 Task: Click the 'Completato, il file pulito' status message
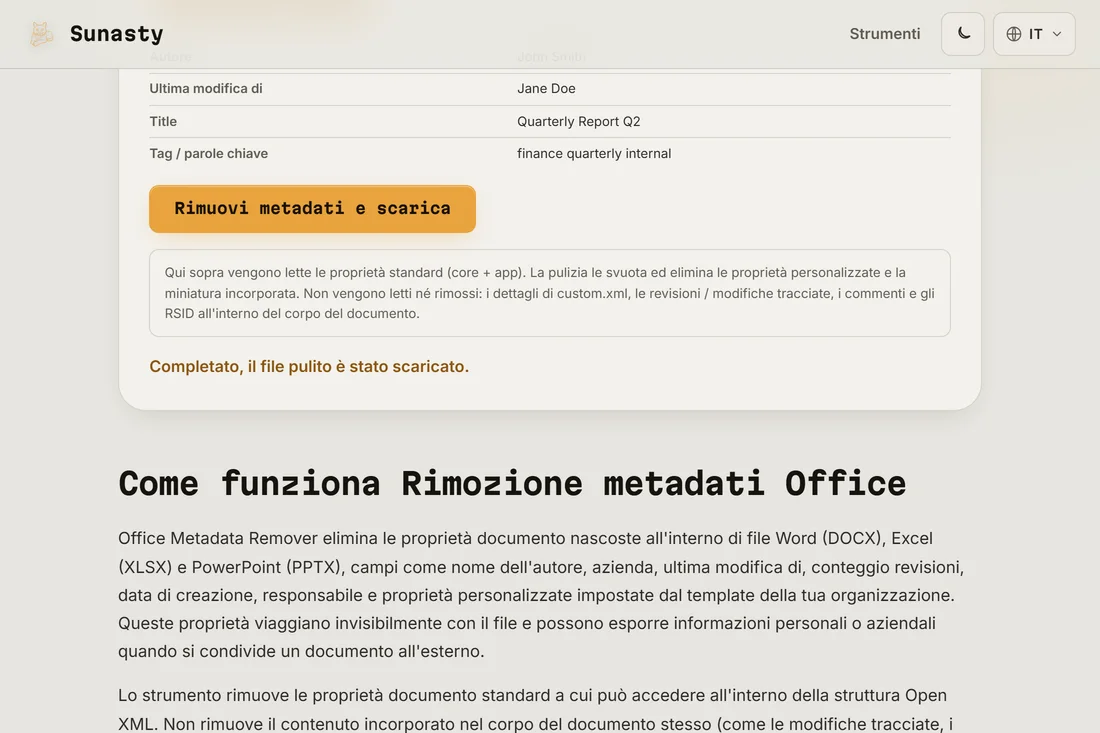click(x=309, y=367)
